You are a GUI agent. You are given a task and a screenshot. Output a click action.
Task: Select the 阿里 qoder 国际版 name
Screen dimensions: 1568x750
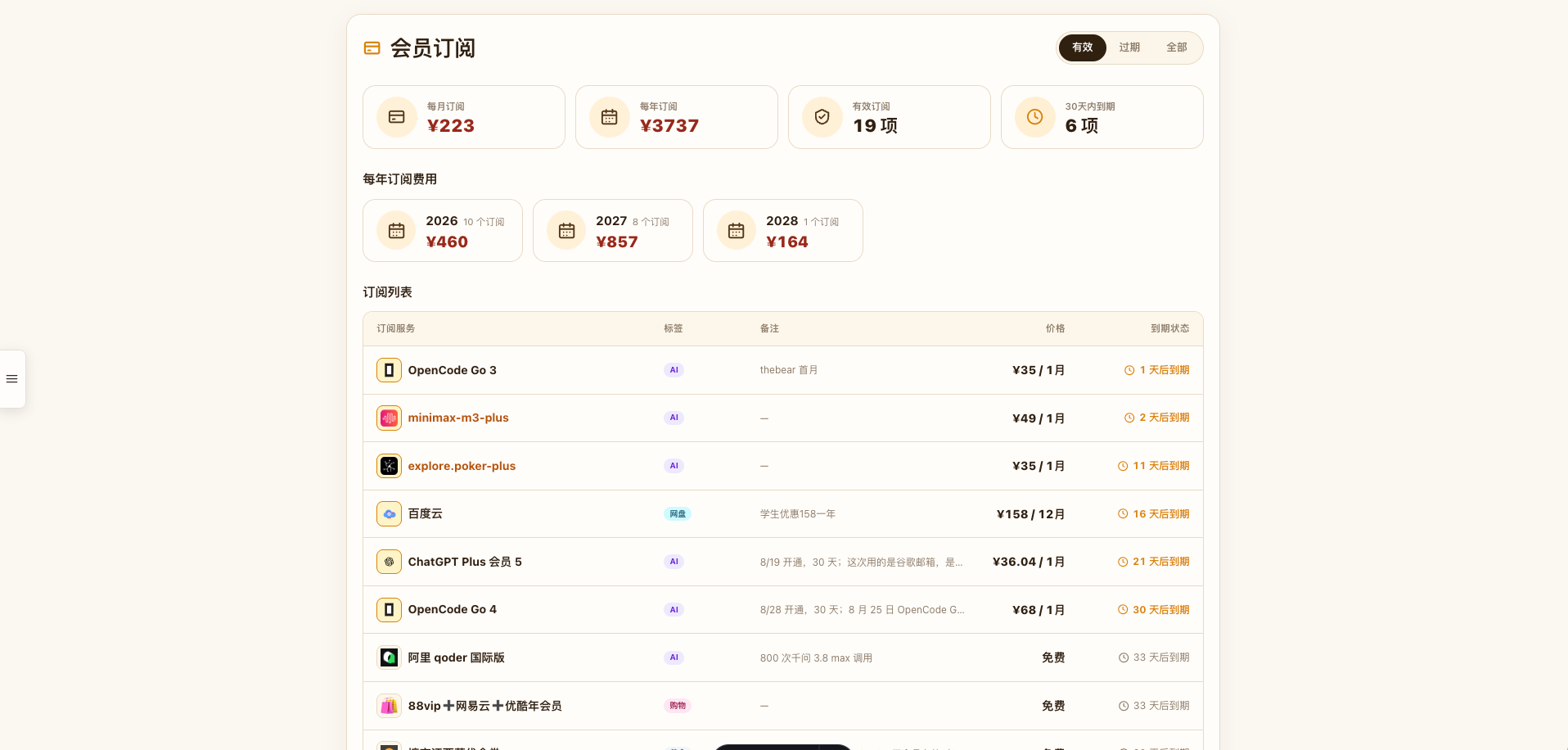[457, 657]
